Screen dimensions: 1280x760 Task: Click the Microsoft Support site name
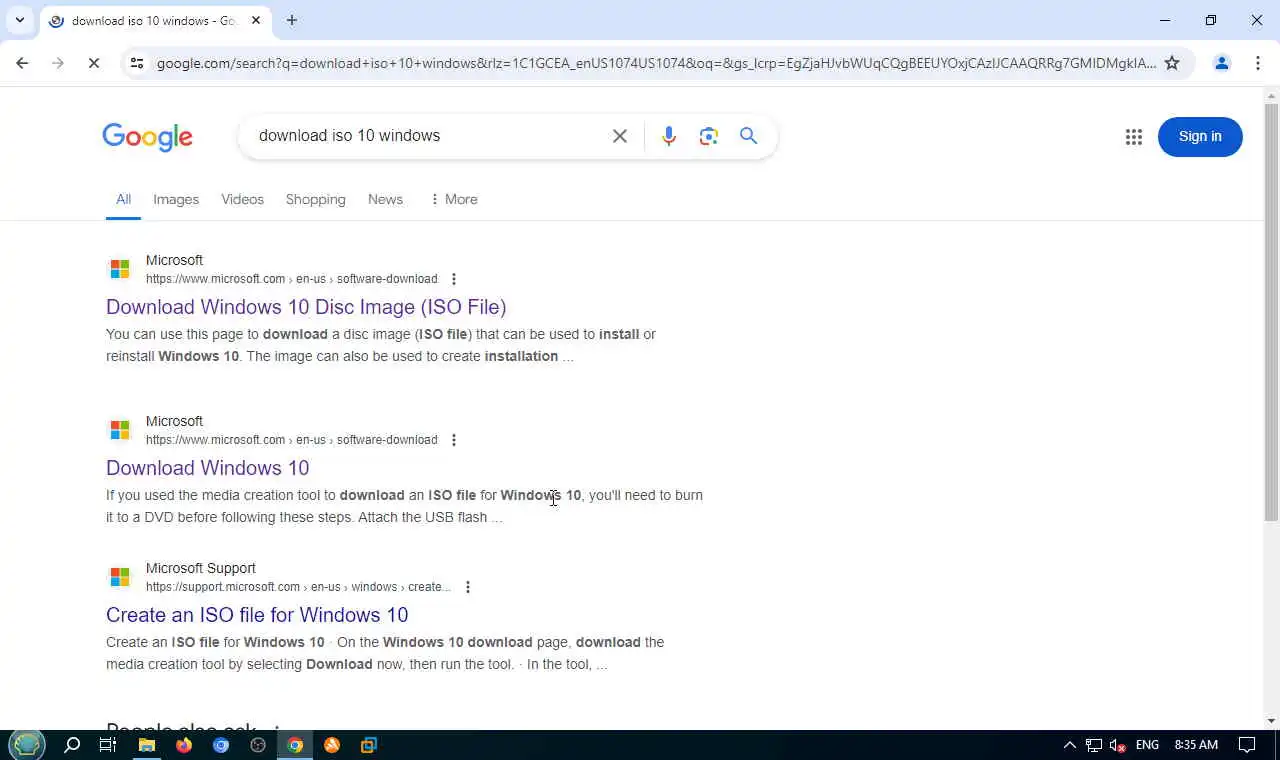[x=201, y=568]
